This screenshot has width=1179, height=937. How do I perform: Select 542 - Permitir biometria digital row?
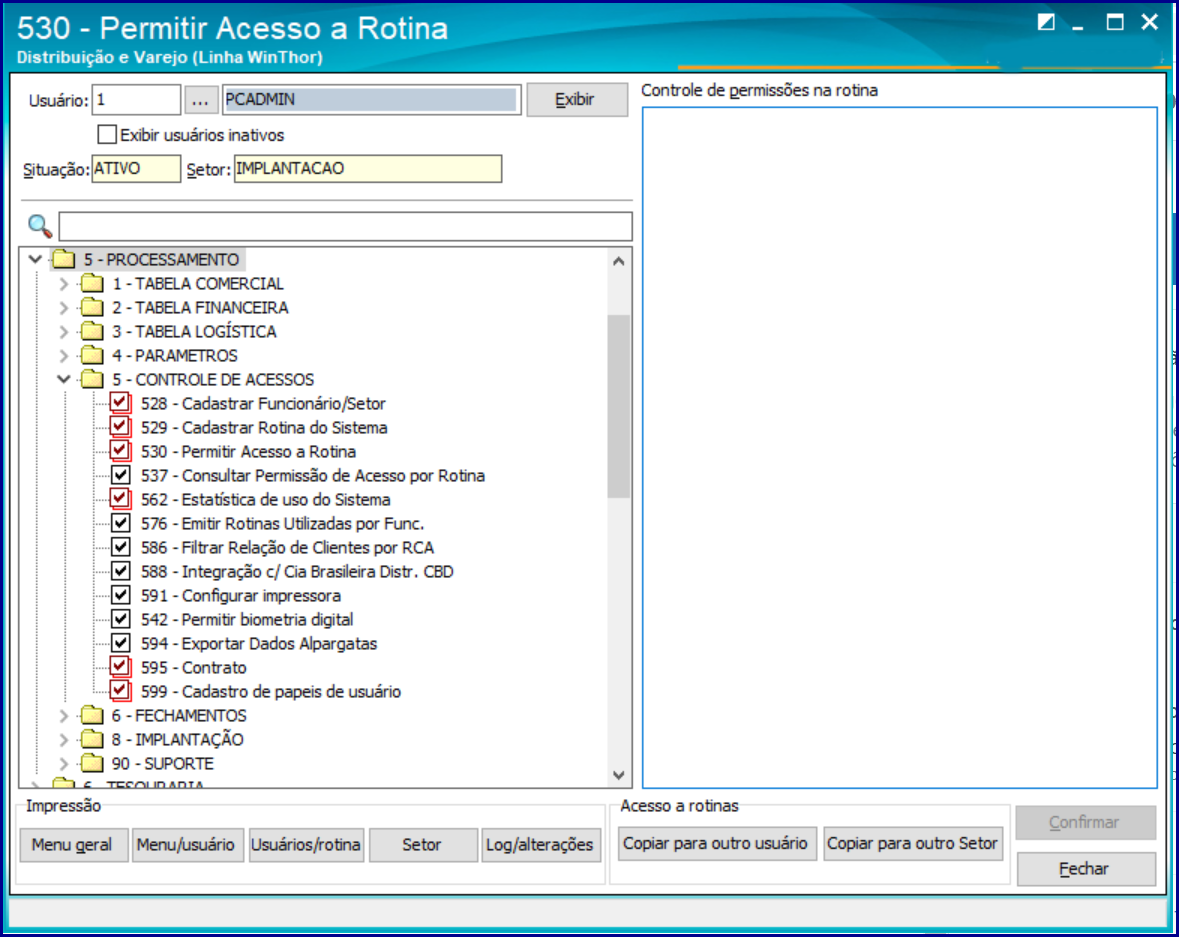[x=247, y=620]
